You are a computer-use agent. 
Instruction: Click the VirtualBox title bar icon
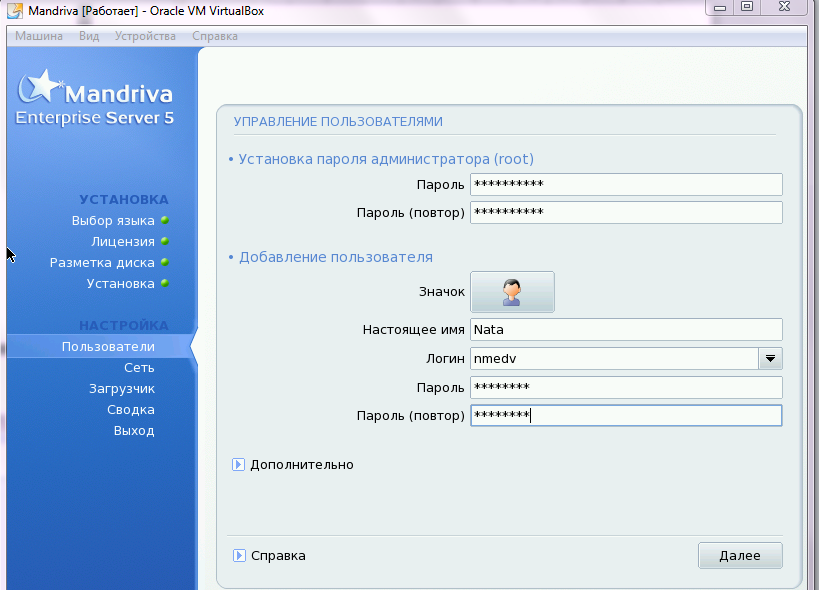pos(15,11)
